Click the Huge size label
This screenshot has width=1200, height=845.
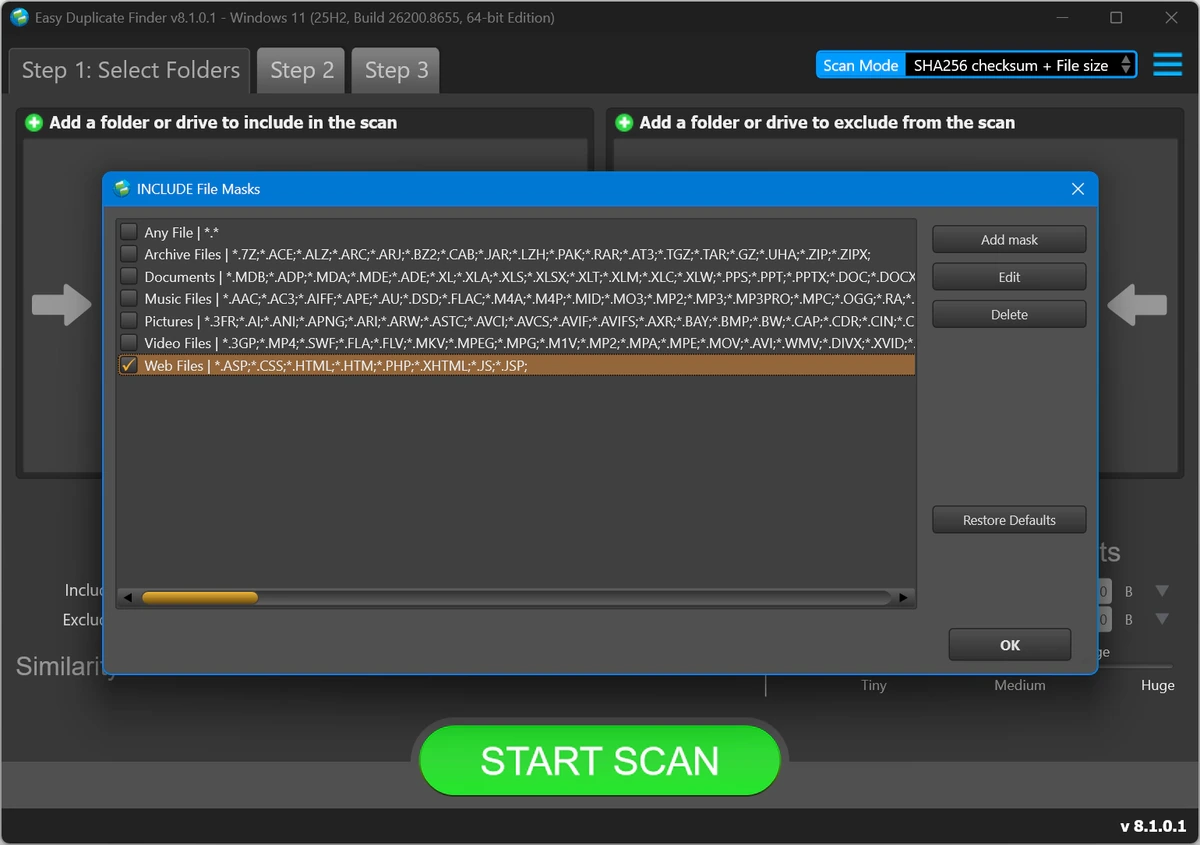point(1158,685)
